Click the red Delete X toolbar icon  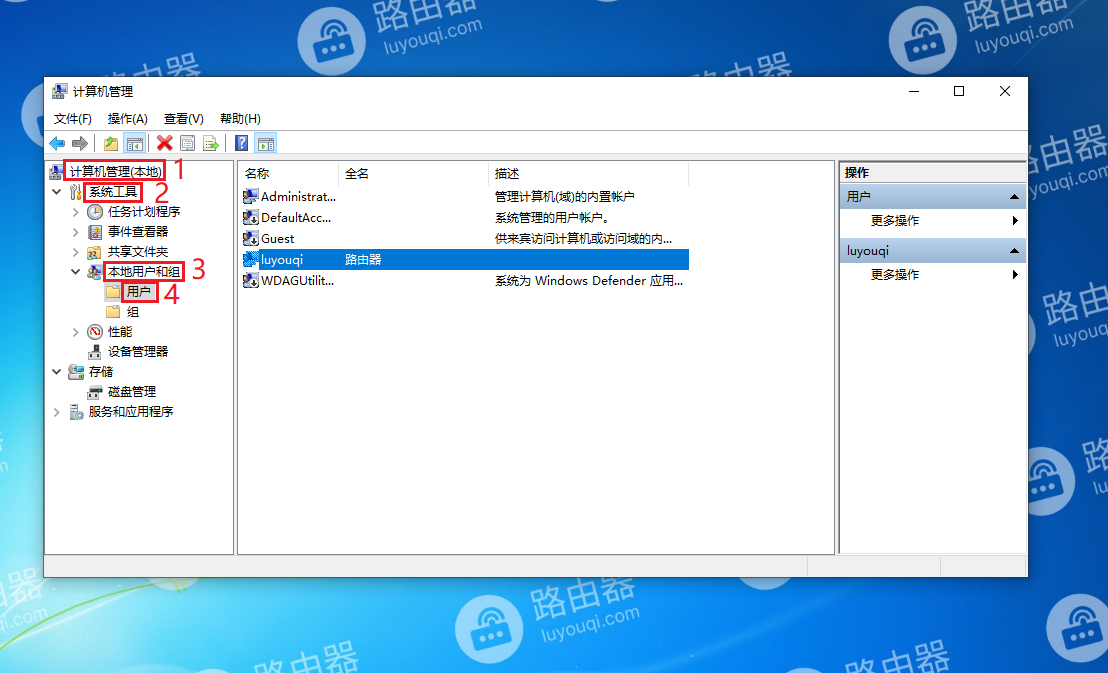pyautogui.click(x=165, y=144)
